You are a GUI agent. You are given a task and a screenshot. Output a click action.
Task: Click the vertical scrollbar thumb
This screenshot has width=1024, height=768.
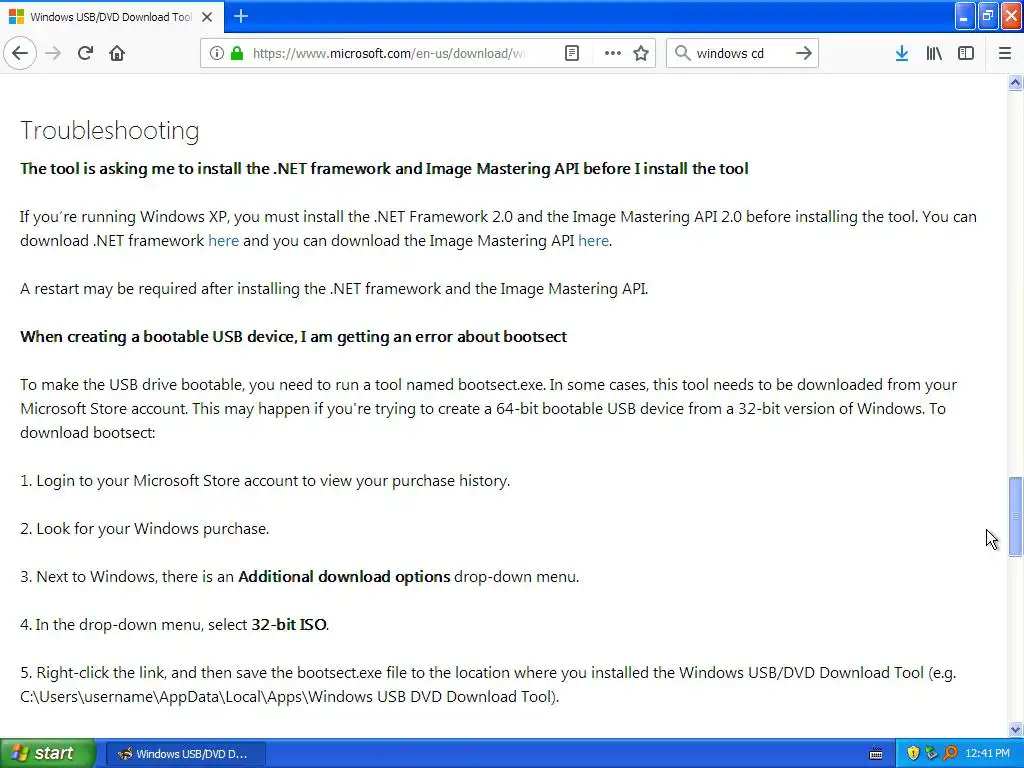tap(1015, 517)
